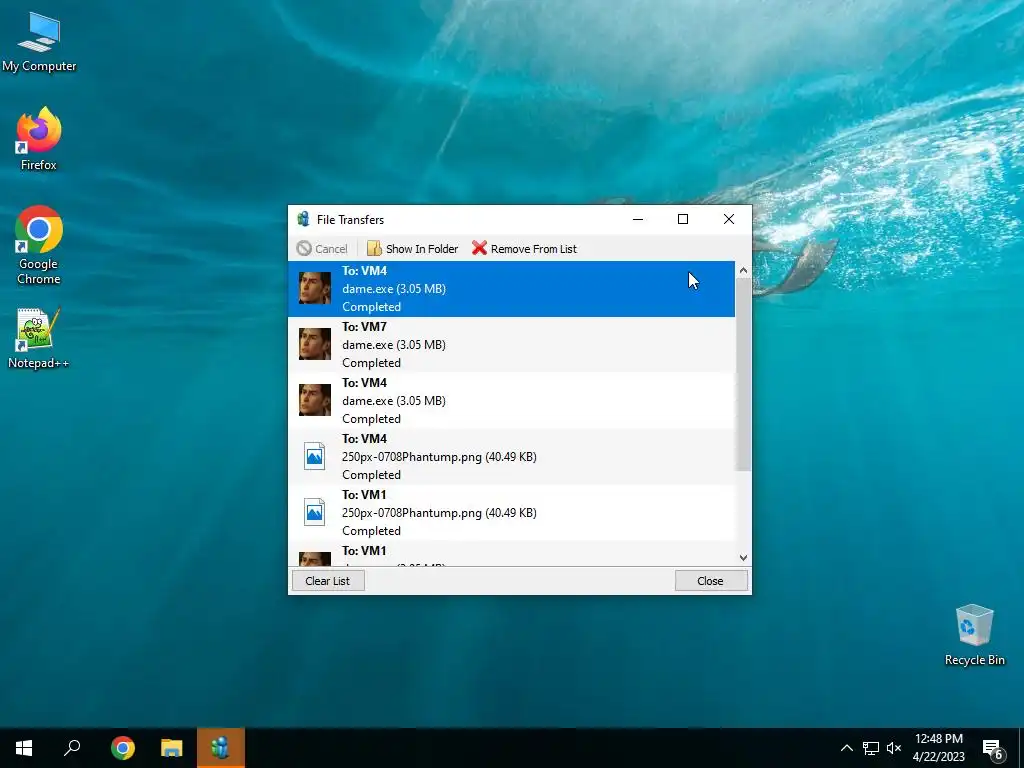Click the Clear List button
1024x768 pixels.
click(328, 581)
